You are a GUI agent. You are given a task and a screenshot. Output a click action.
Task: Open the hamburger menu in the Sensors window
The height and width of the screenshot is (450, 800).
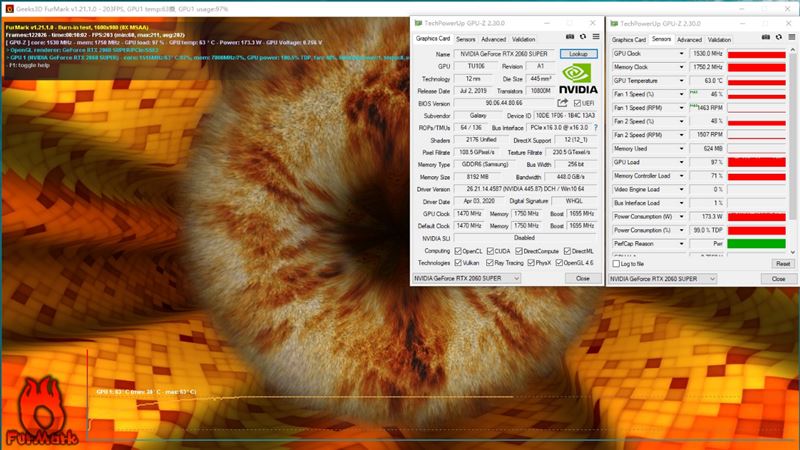(x=791, y=37)
